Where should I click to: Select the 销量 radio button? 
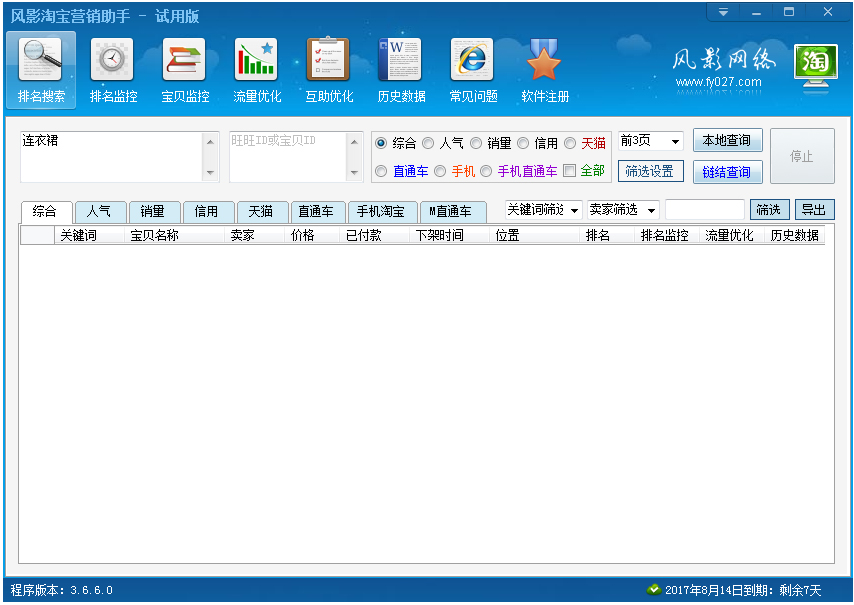pyautogui.click(x=476, y=143)
